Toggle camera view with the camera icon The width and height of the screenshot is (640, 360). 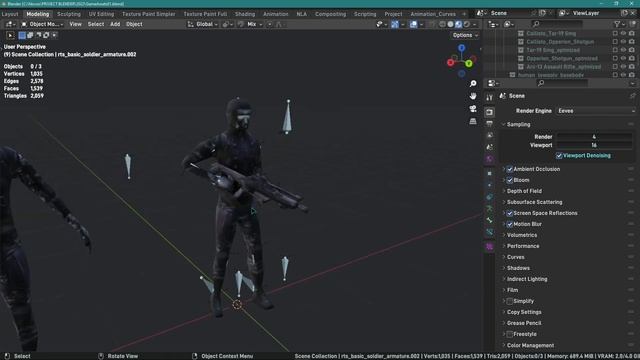473,109
